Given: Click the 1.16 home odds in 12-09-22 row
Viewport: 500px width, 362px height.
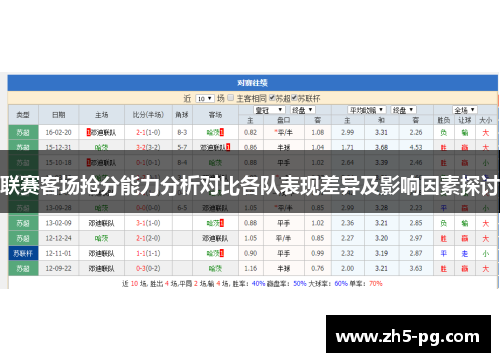Looking at the screenshot, I should 251,268.
